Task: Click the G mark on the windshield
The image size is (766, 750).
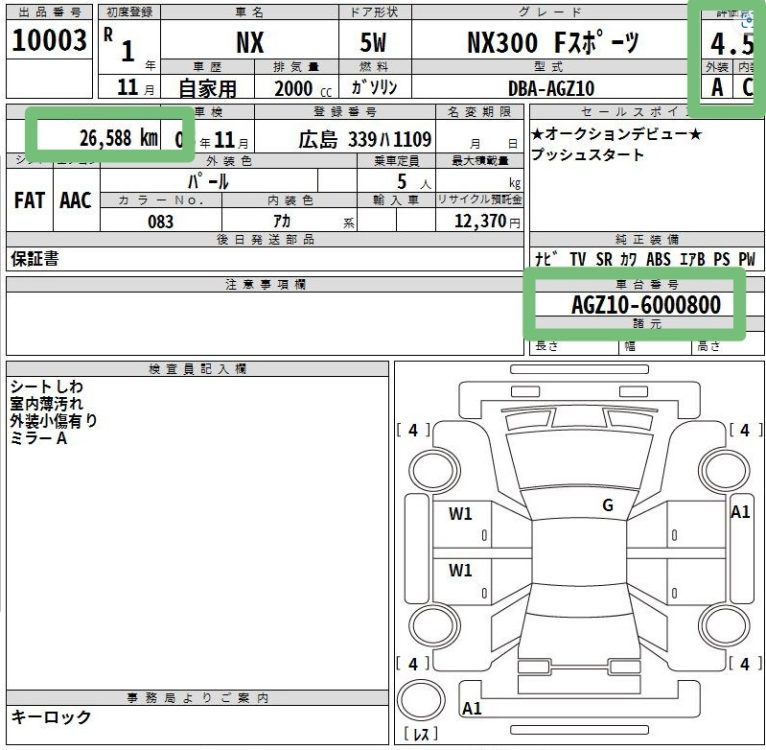Action: pyautogui.click(x=607, y=506)
